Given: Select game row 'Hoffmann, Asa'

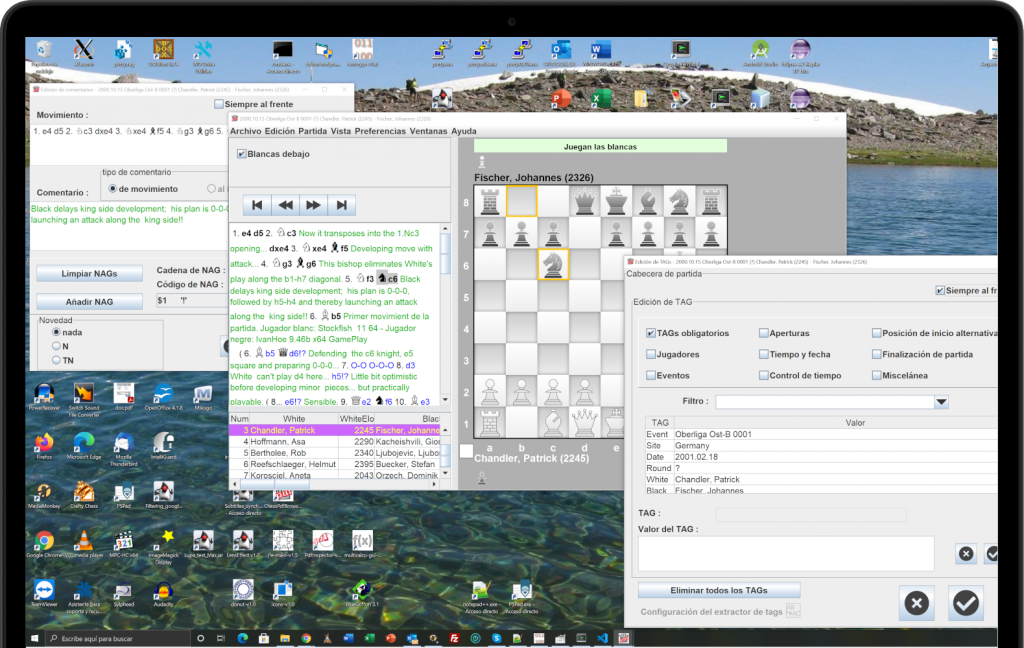Looking at the screenshot, I should [x=336, y=442].
